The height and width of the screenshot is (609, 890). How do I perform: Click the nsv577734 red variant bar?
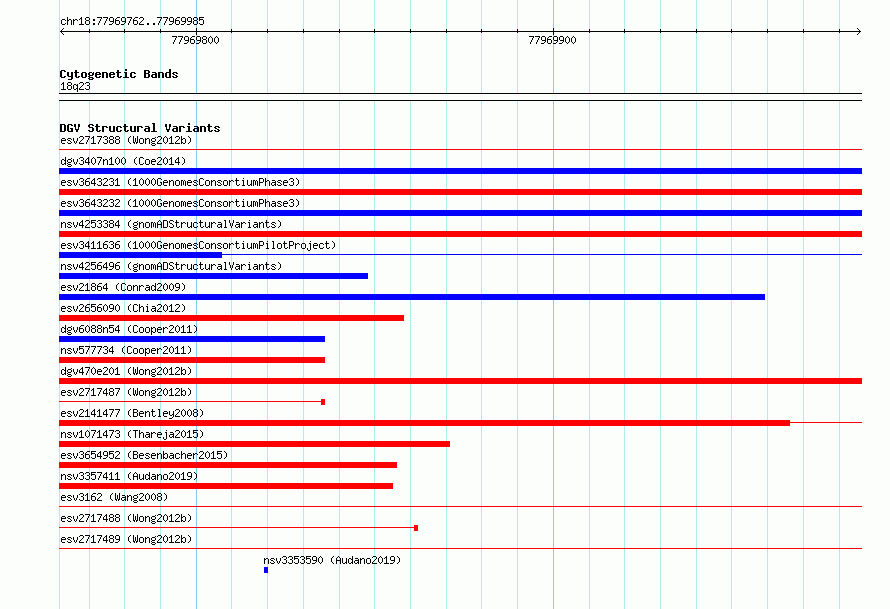pyautogui.click(x=192, y=360)
